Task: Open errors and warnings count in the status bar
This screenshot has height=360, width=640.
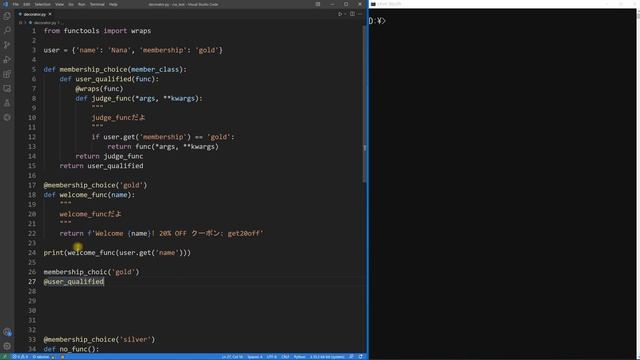Action: pos(20,357)
